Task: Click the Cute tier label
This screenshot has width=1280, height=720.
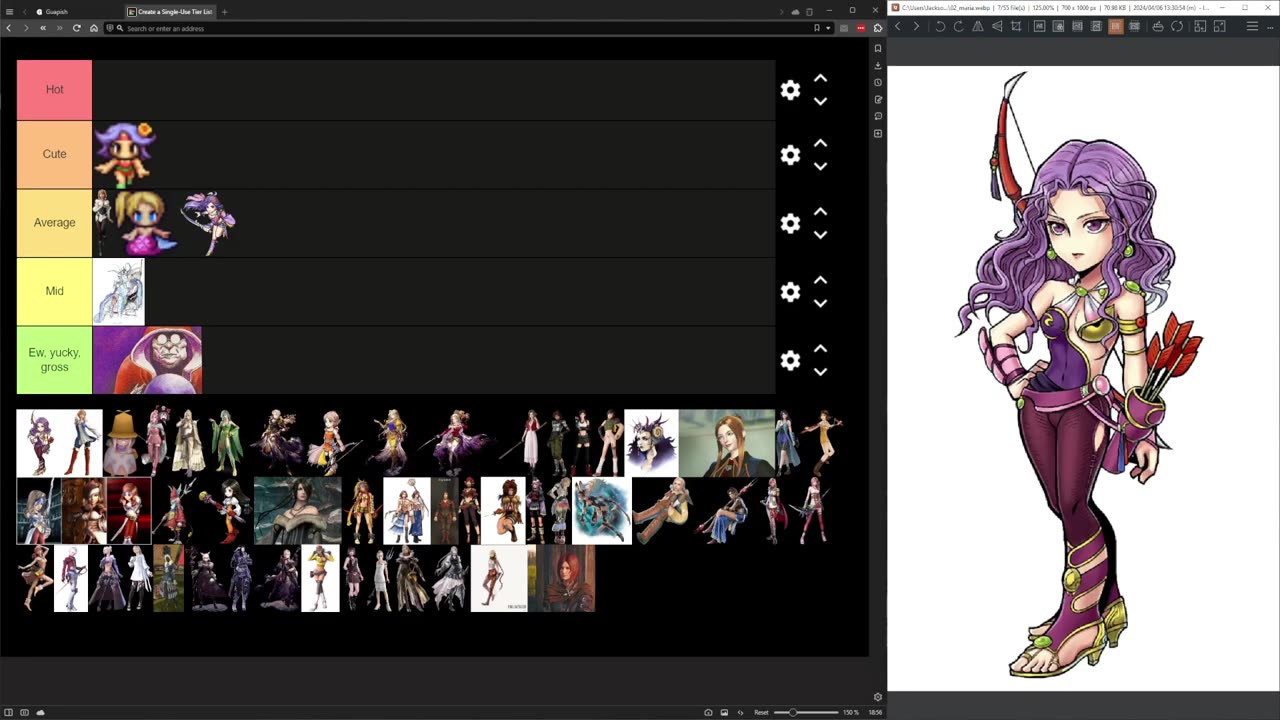Action: coord(54,154)
